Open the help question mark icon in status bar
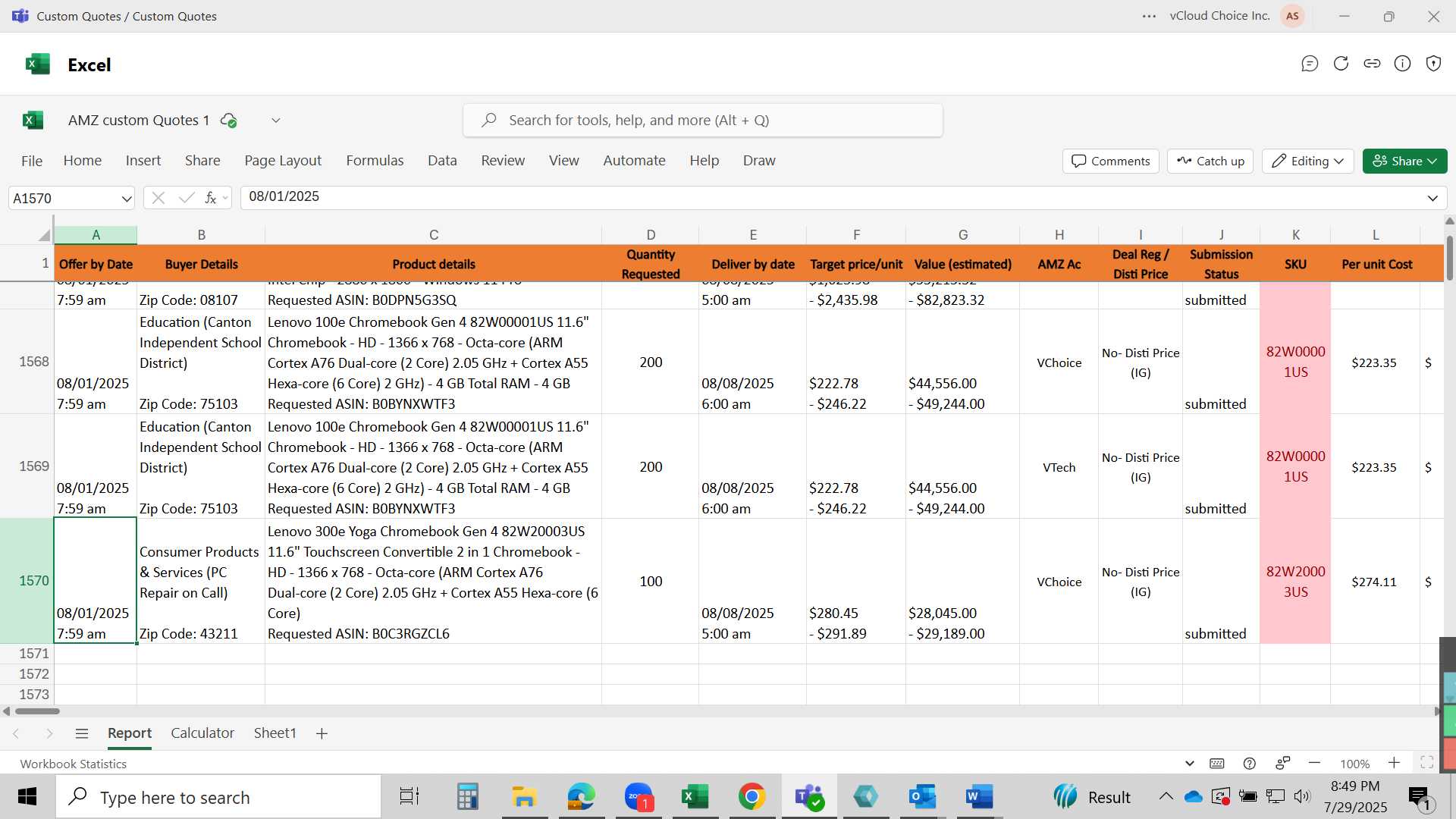The height and width of the screenshot is (819, 1456). 1250,764
